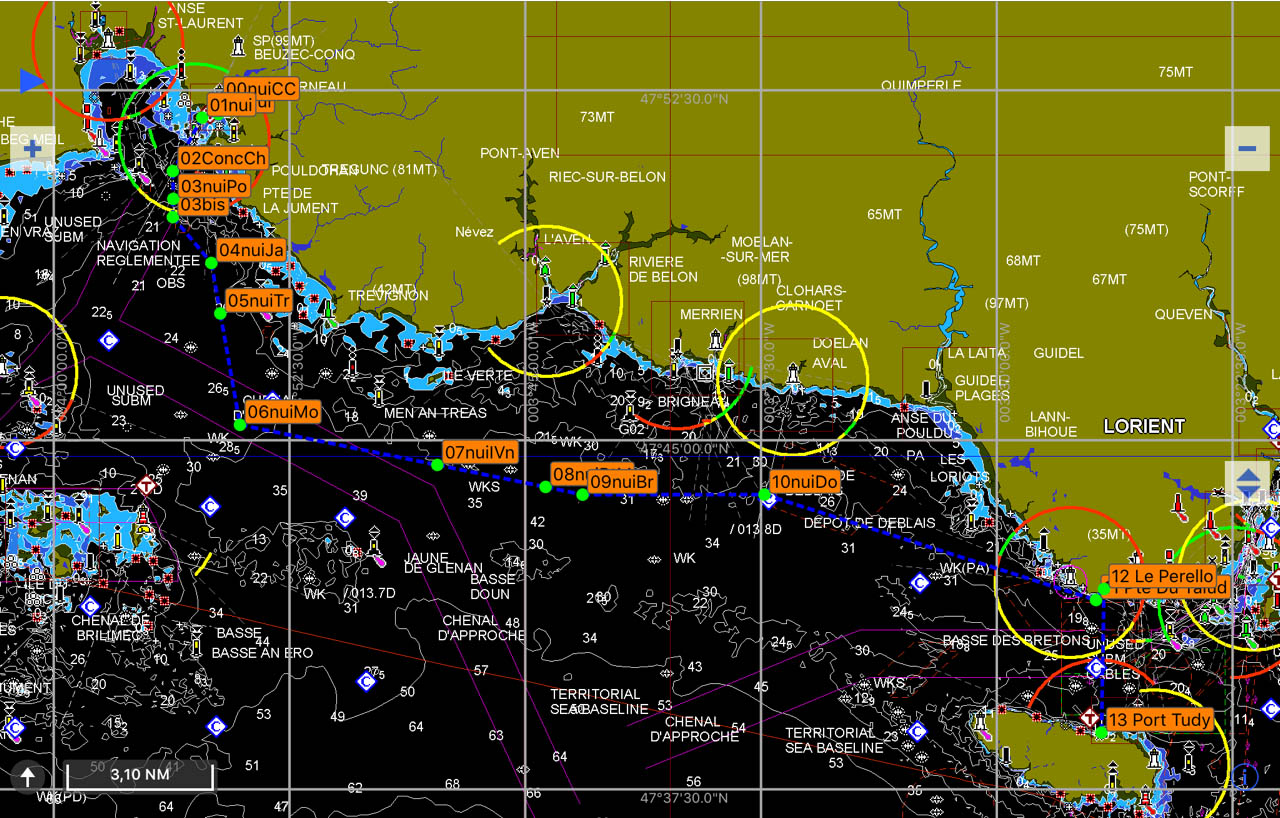Tap blue C diamond beside WK(PA) 31
Viewport: 1280px width, 818px height.
[x=920, y=583]
